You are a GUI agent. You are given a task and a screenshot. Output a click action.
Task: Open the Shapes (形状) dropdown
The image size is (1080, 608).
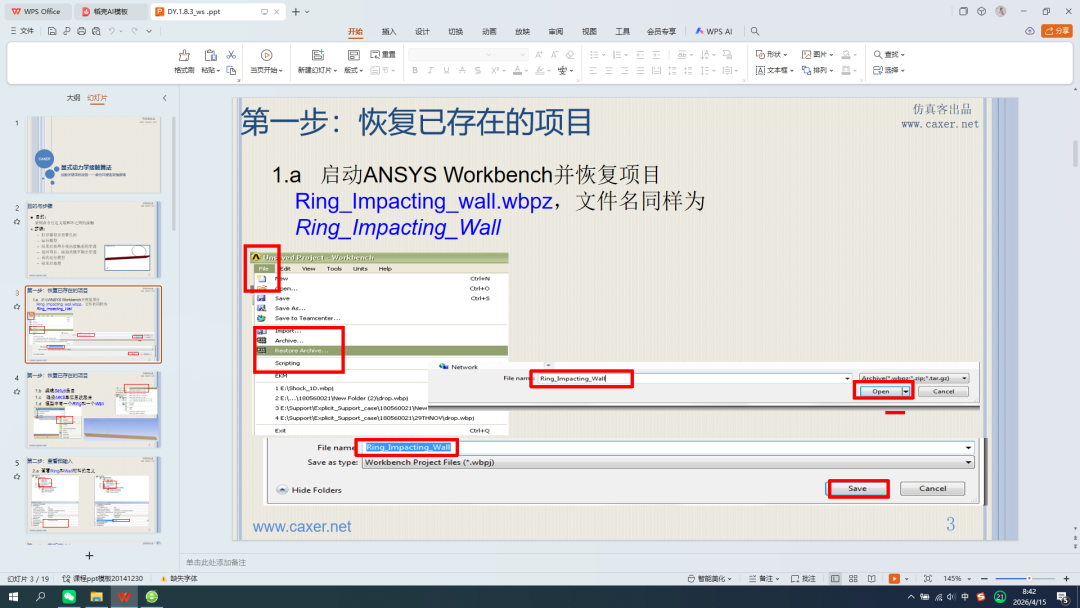click(771, 54)
